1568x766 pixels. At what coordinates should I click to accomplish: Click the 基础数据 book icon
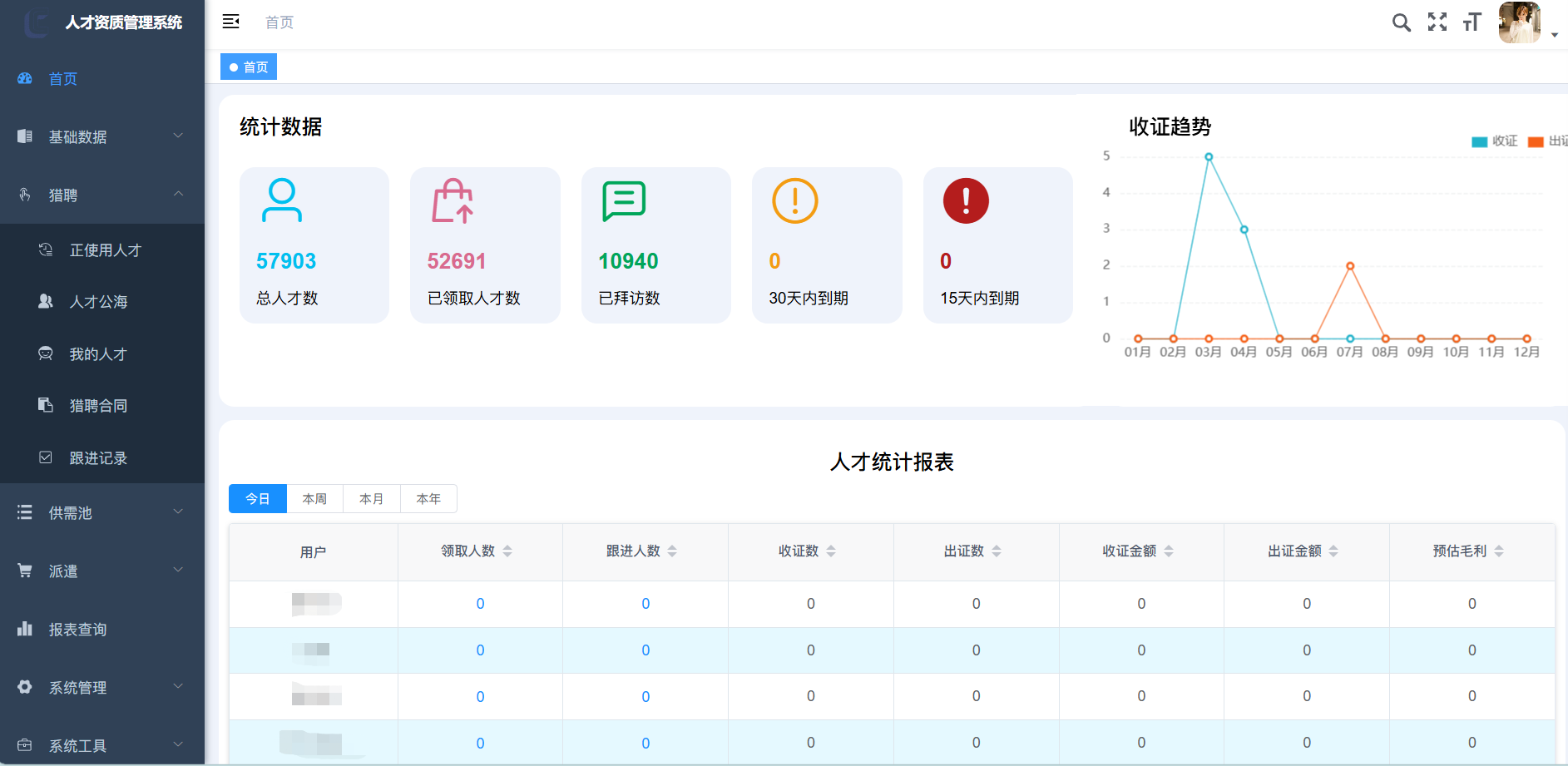click(25, 136)
